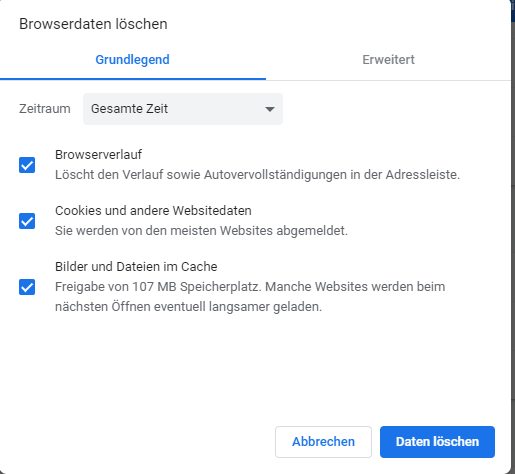Cancel with the Abbrechen button
The height and width of the screenshot is (474, 515).
[x=323, y=442]
